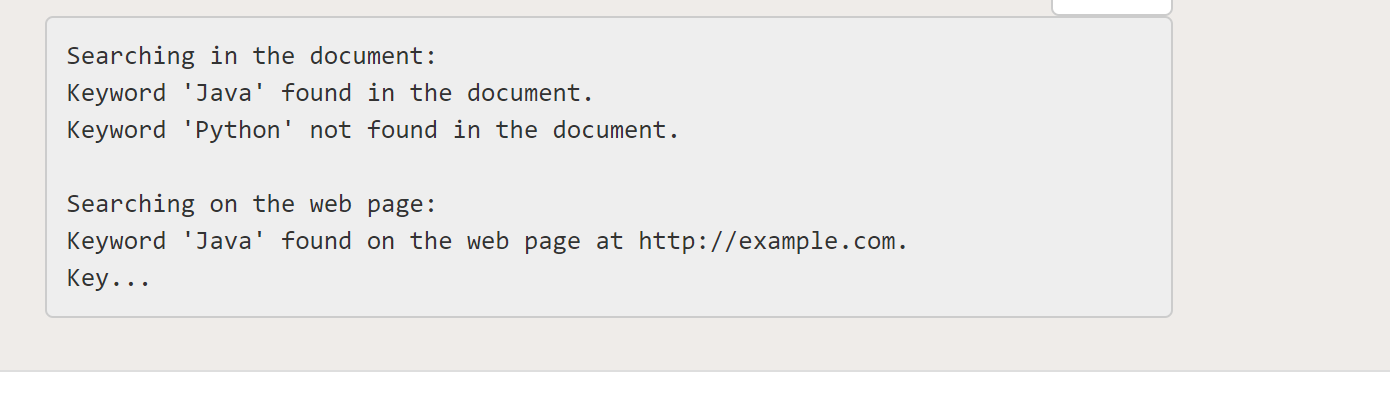
Task: Click the 'Searching on the web page:' line
Action: pyautogui.click(x=252, y=204)
